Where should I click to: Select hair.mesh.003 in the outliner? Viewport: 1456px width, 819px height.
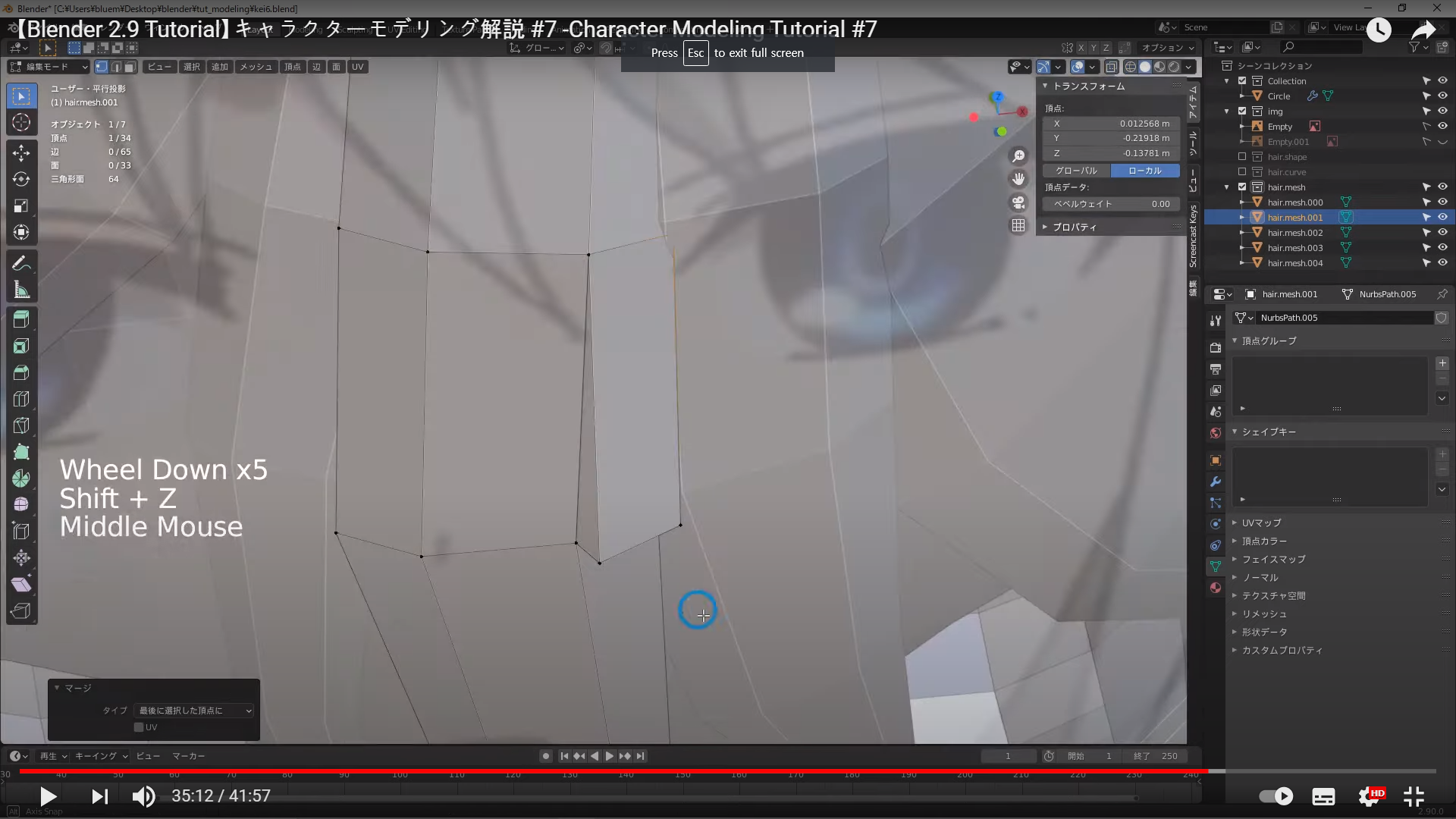pos(1294,248)
